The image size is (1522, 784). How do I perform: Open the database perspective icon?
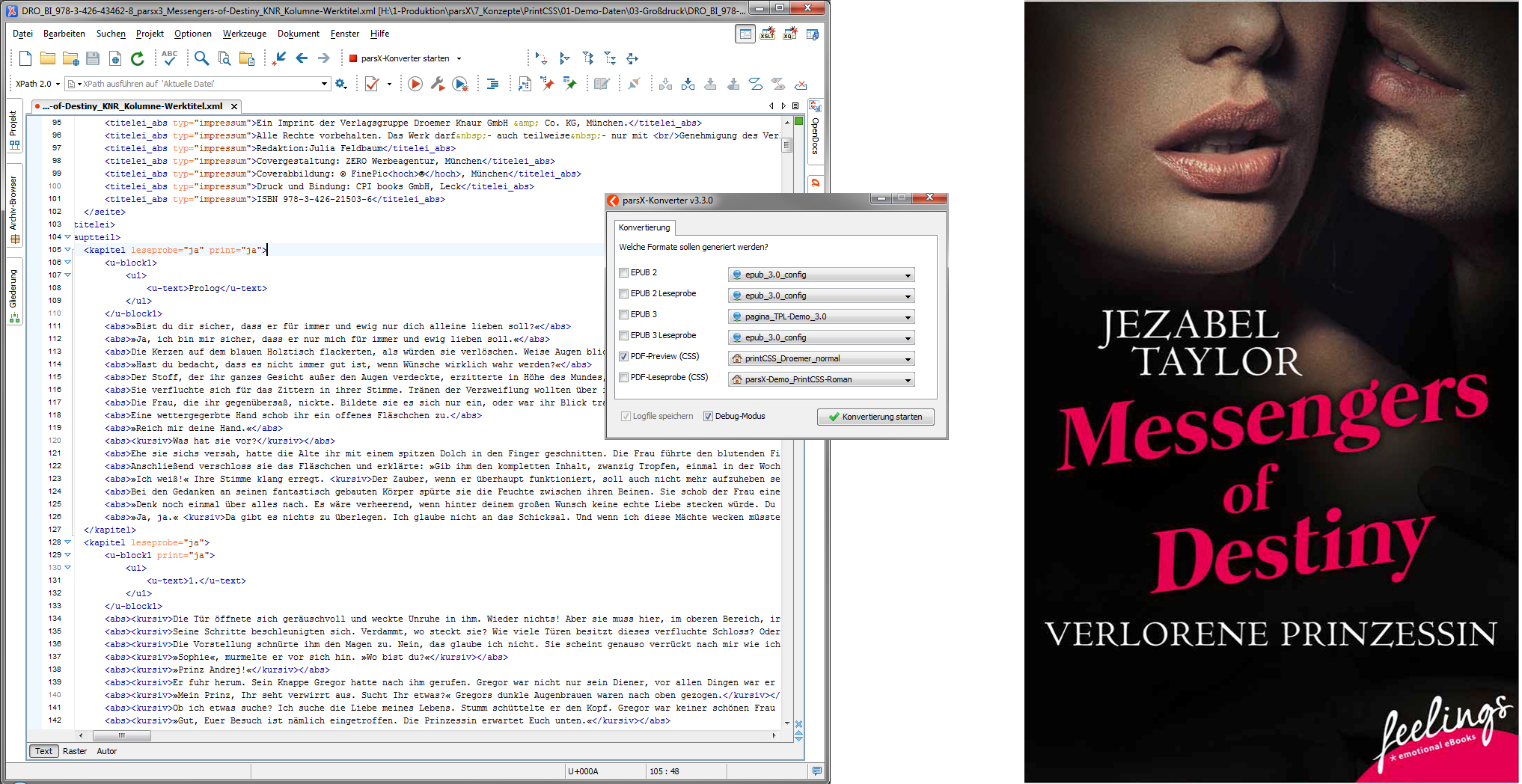(x=813, y=34)
